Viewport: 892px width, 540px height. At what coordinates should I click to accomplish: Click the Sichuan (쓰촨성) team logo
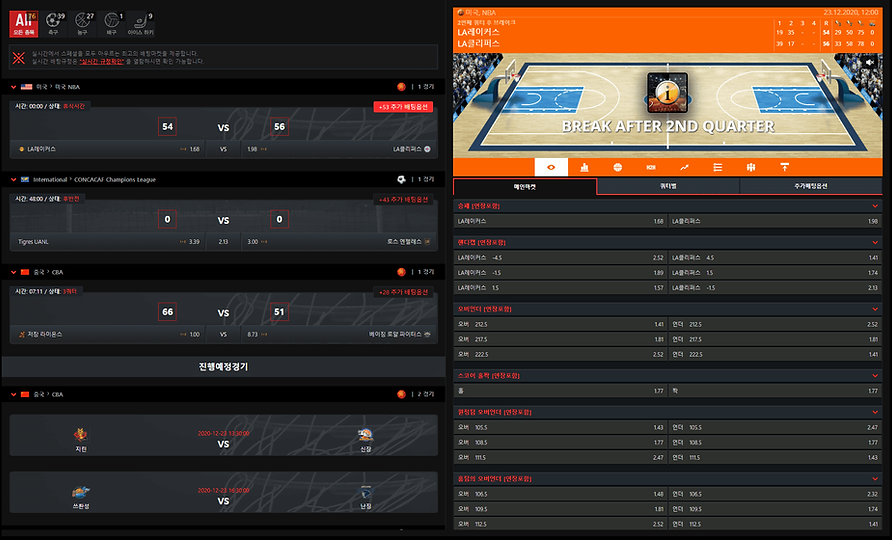81,492
